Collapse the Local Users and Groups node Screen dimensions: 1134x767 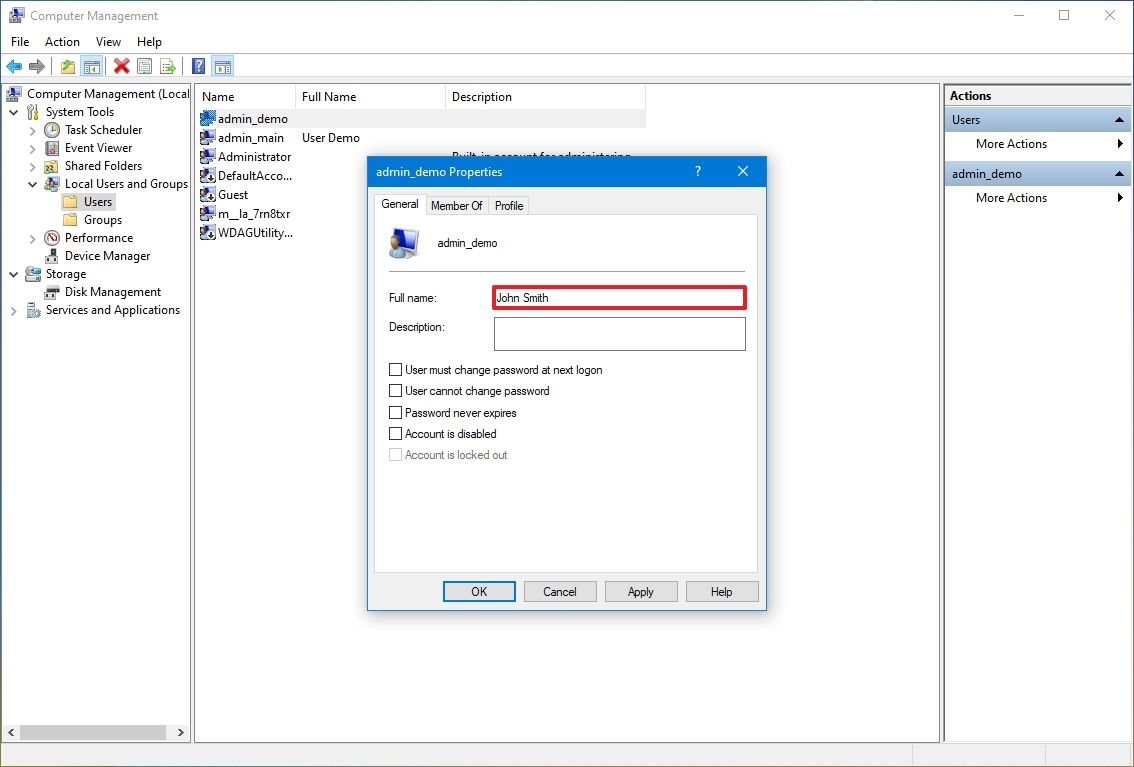click(x=32, y=183)
